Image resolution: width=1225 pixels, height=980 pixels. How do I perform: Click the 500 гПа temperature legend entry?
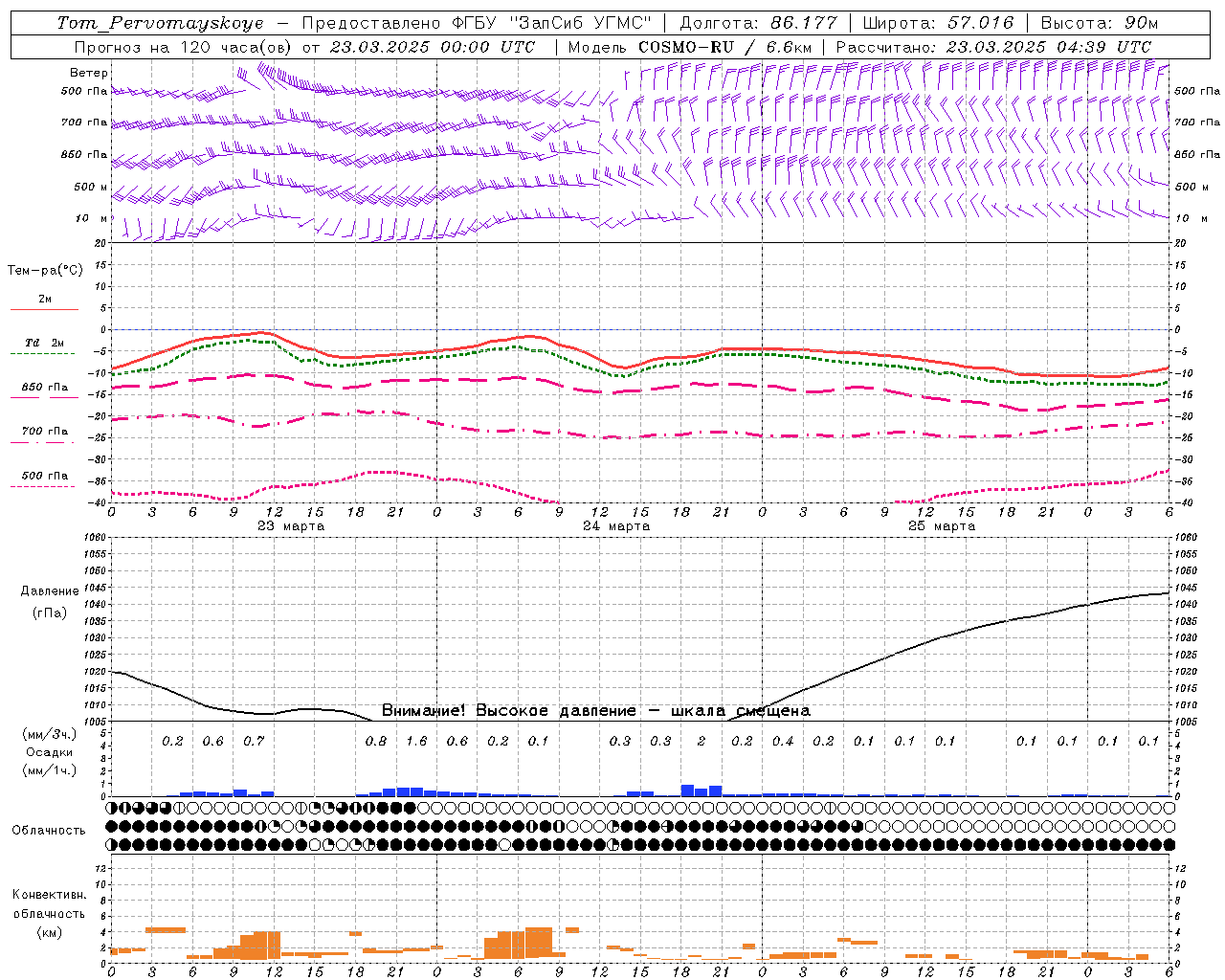(x=45, y=476)
